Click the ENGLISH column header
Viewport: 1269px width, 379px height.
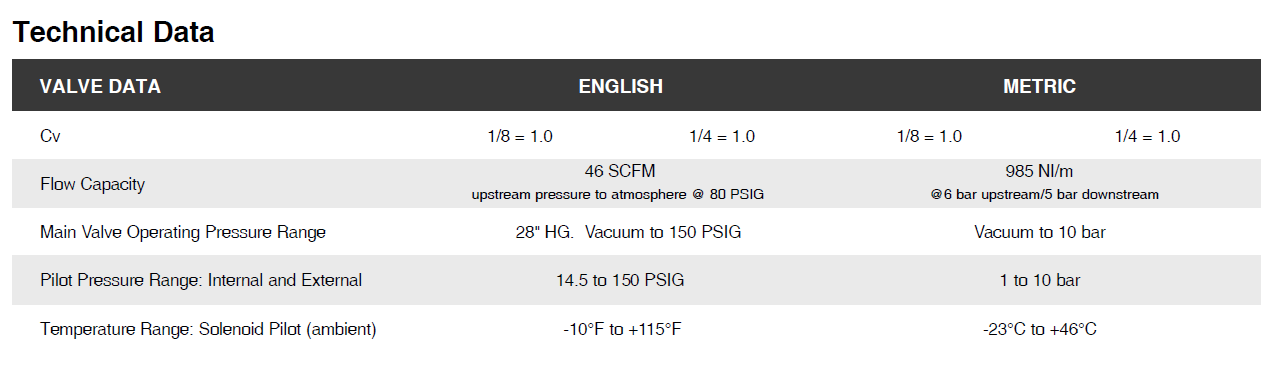click(620, 86)
